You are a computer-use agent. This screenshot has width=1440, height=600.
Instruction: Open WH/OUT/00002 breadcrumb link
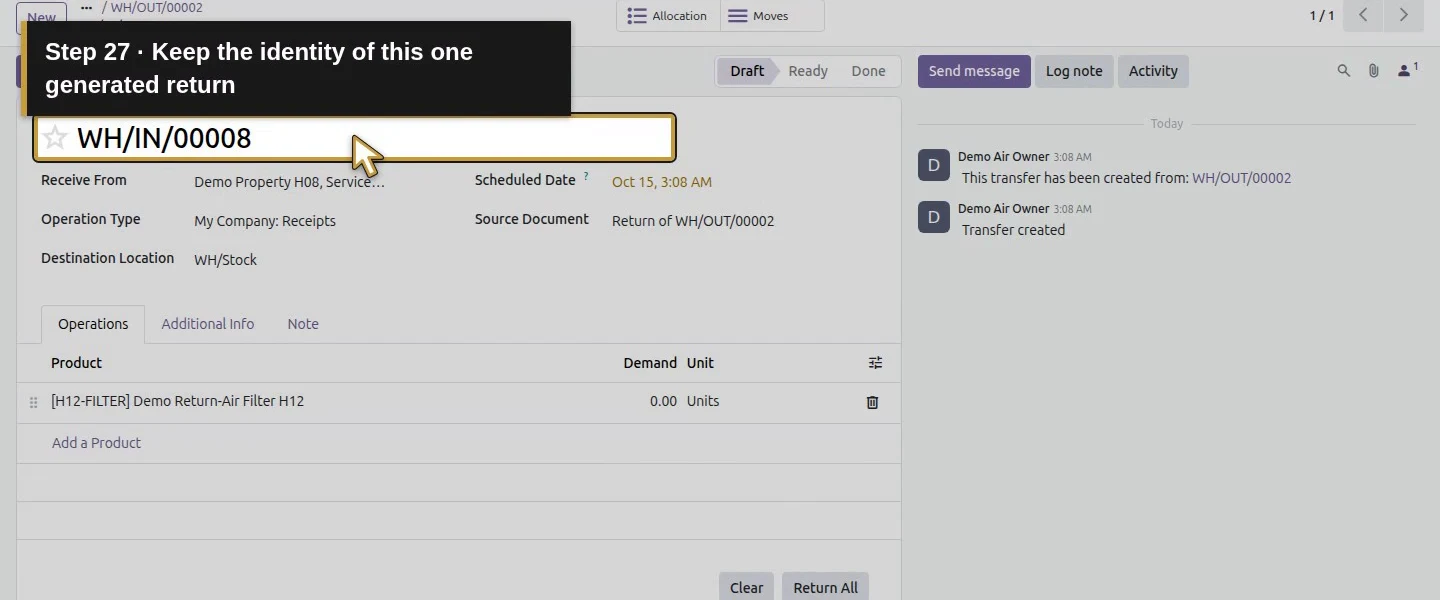(156, 8)
